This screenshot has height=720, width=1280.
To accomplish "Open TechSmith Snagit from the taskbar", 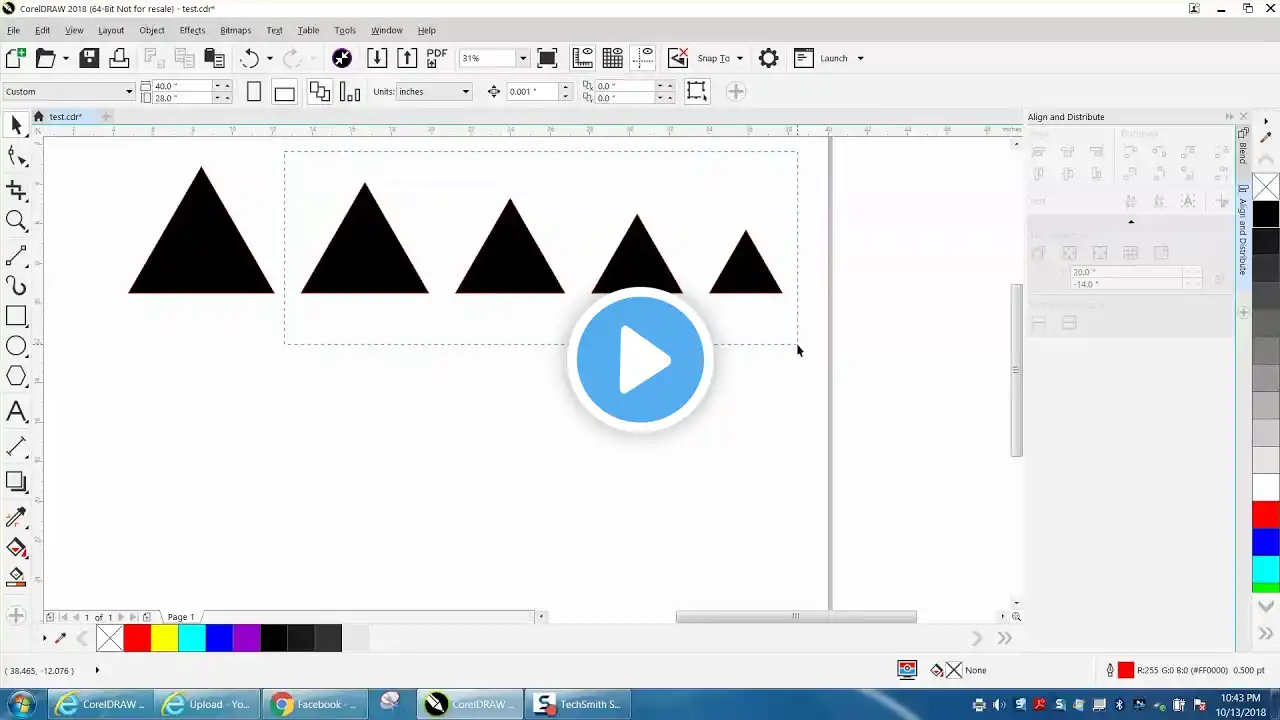I will [x=580, y=704].
